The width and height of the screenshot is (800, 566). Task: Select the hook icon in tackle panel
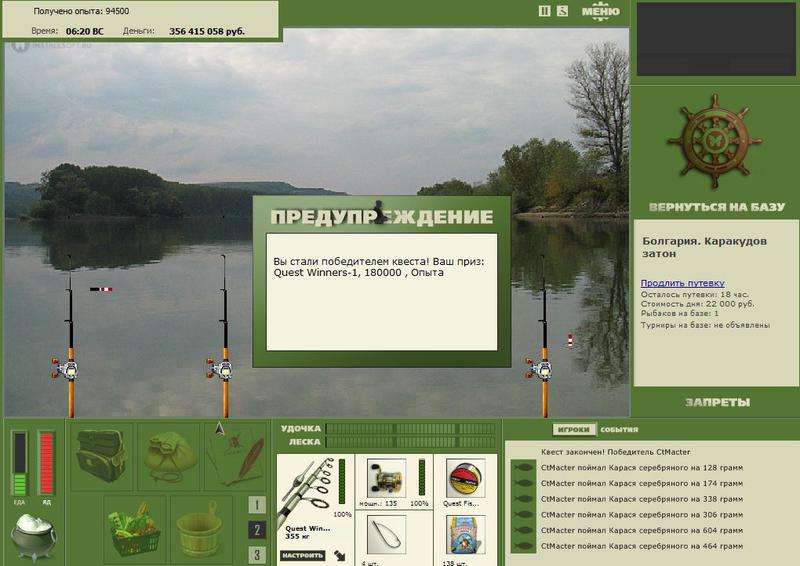coord(386,535)
